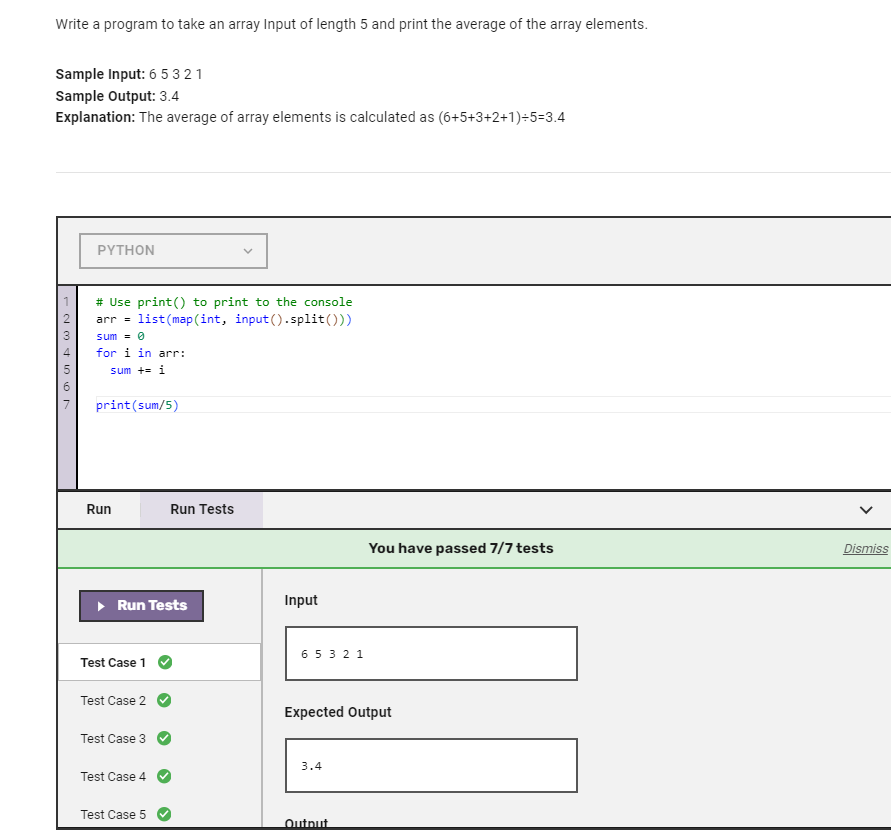Click the Input box showing 6 5 3 2 1
This screenshot has height=838, width=891.
(x=431, y=654)
